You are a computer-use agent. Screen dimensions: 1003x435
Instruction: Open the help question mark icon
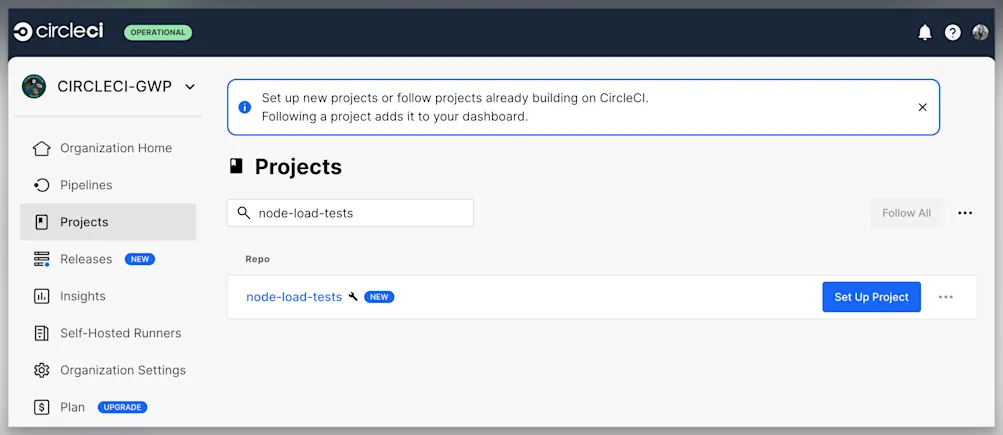pyautogui.click(x=952, y=33)
